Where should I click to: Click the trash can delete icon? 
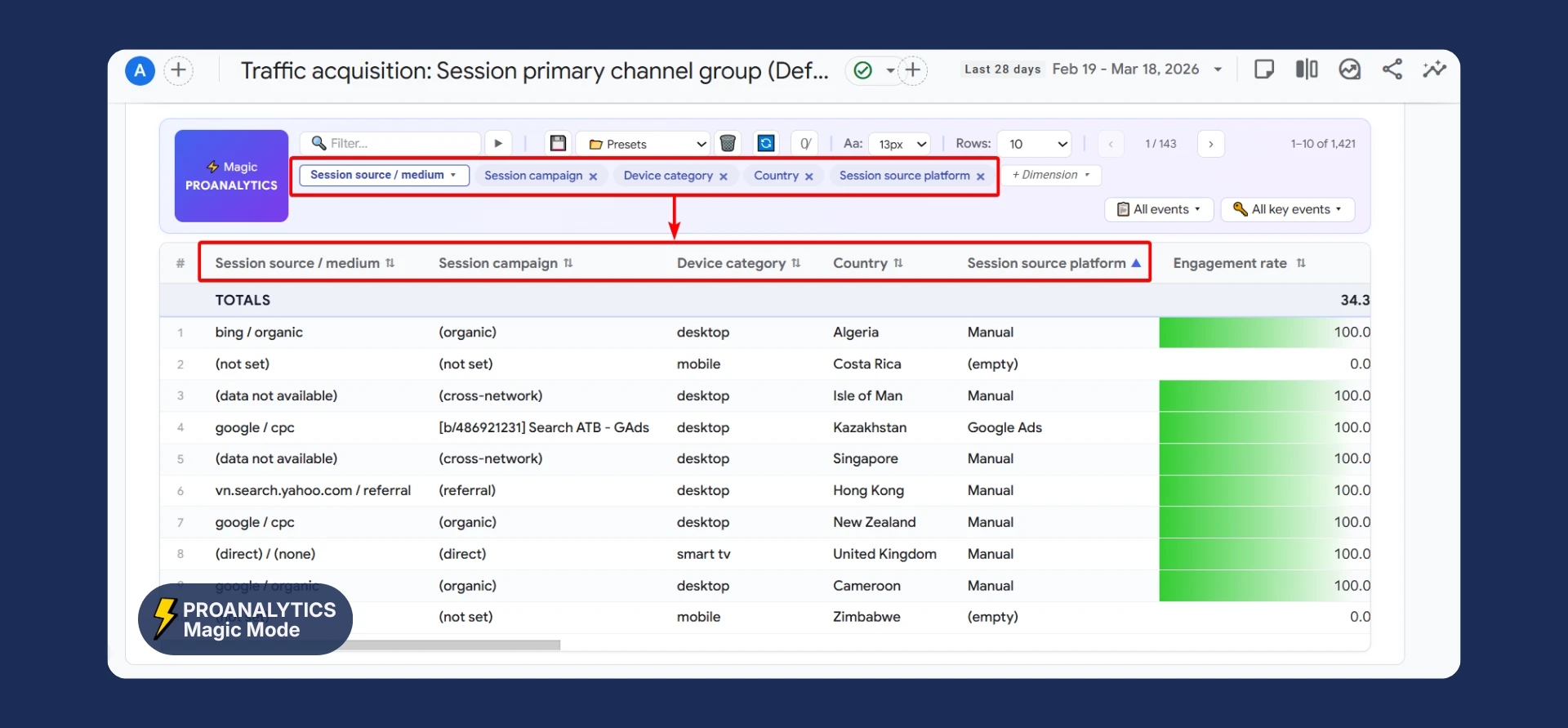click(728, 144)
